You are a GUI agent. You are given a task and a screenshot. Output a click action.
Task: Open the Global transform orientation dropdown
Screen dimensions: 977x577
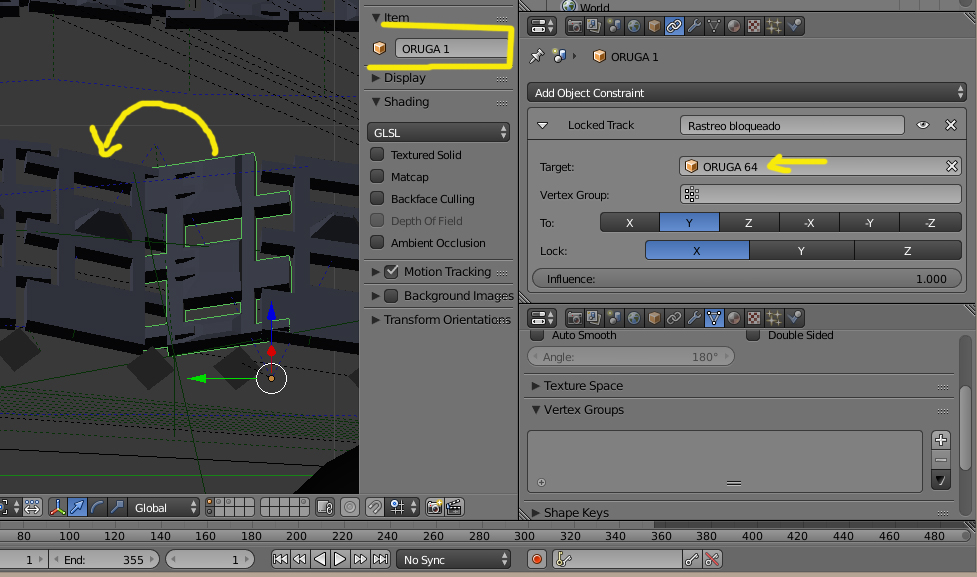163,507
